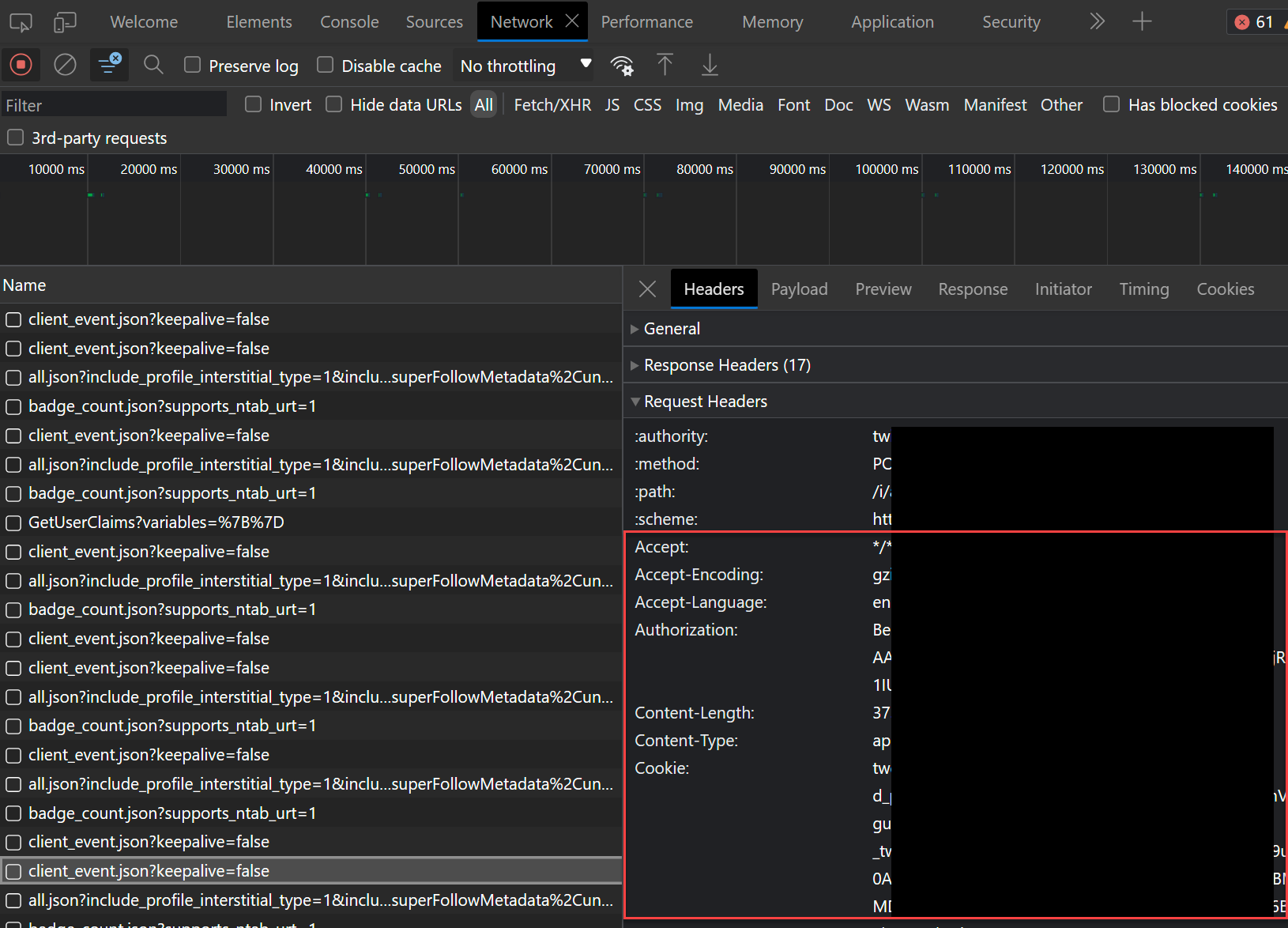1288x928 pixels.
Task: Open the Initiator tab
Action: 1064,289
